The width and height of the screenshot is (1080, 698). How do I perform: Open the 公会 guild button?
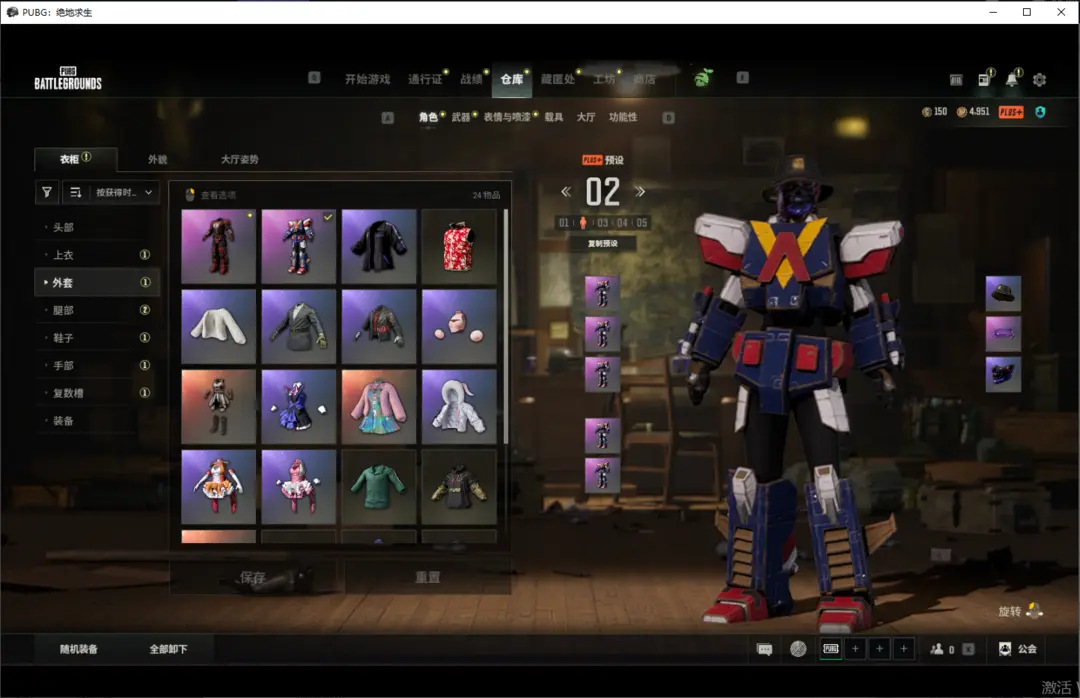tap(1018, 649)
